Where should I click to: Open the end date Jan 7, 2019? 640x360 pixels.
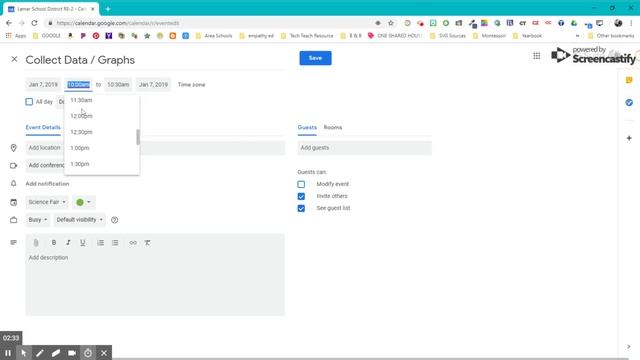pos(153,84)
